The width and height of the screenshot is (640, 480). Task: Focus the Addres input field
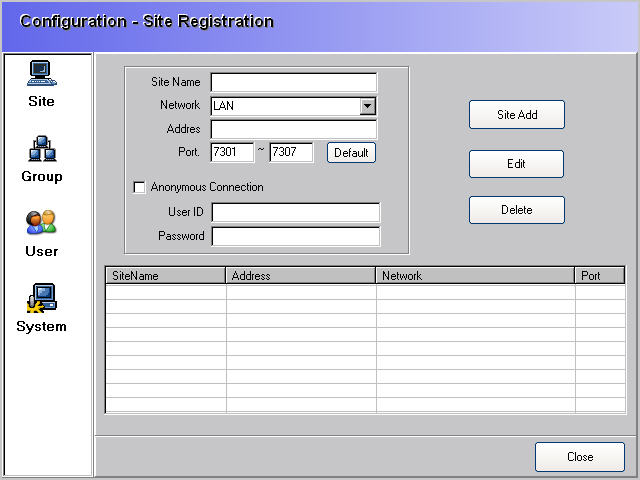(x=293, y=129)
